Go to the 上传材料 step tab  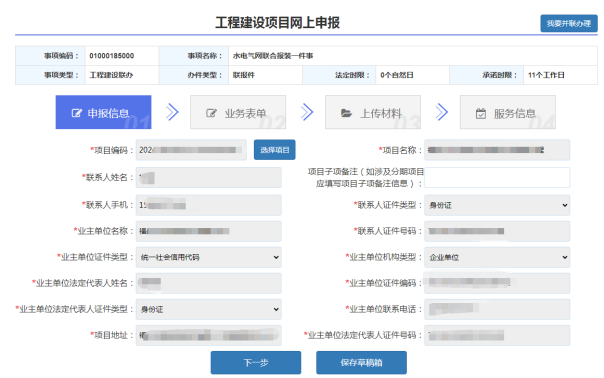click(x=373, y=112)
